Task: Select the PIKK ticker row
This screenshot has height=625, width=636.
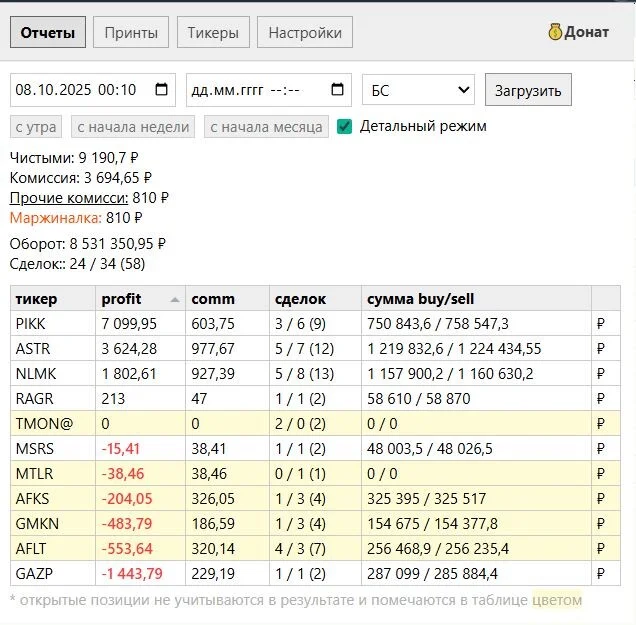Action: 316,324
